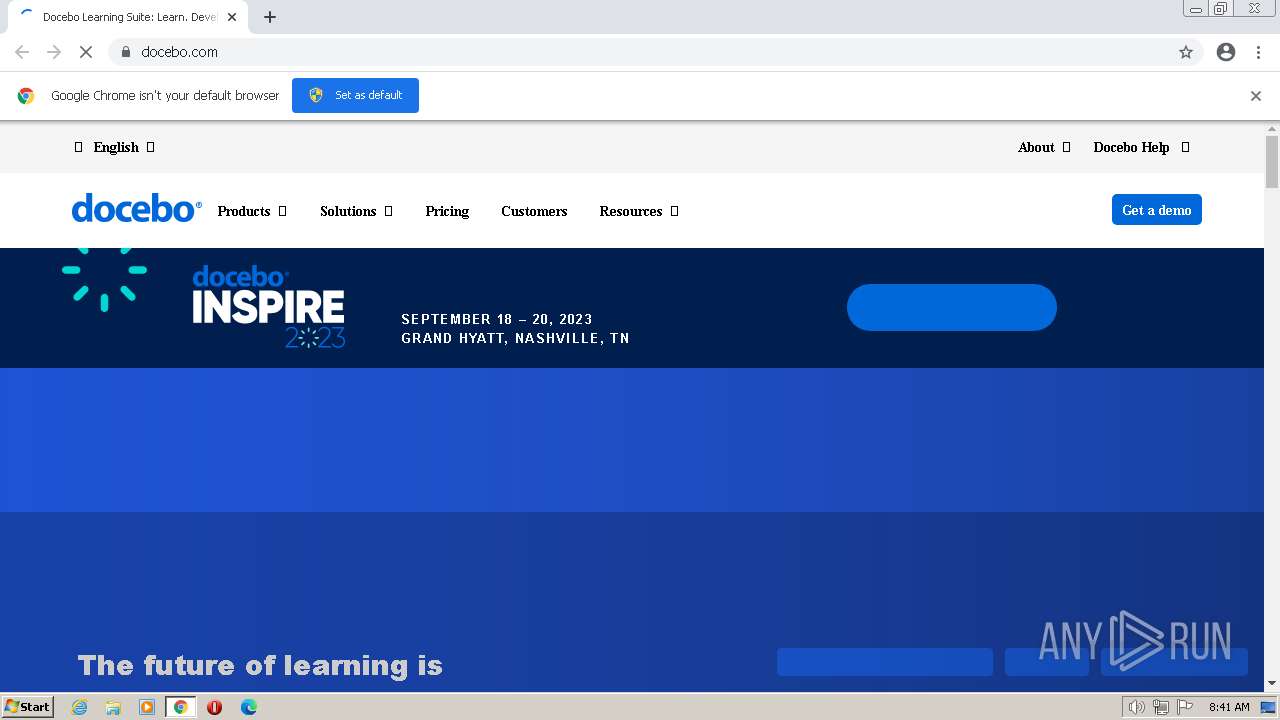Open the red Opera taskbar icon
Screen dimensions: 1280x720
(x=214, y=707)
